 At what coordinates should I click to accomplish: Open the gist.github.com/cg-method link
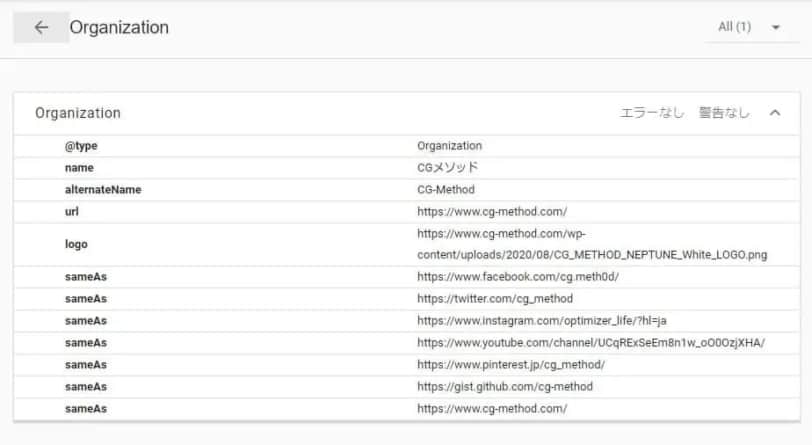[505, 386]
